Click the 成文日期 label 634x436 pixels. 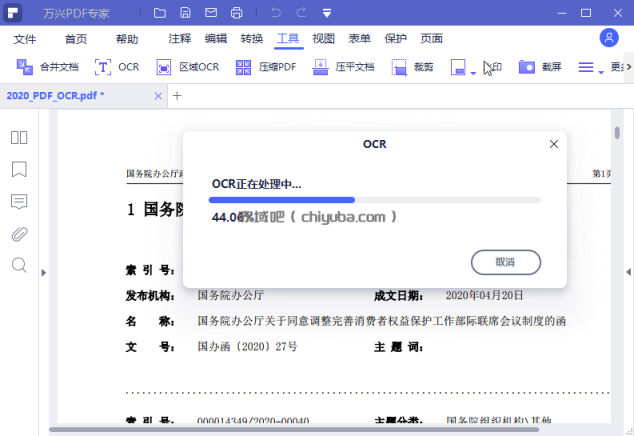coord(398,296)
